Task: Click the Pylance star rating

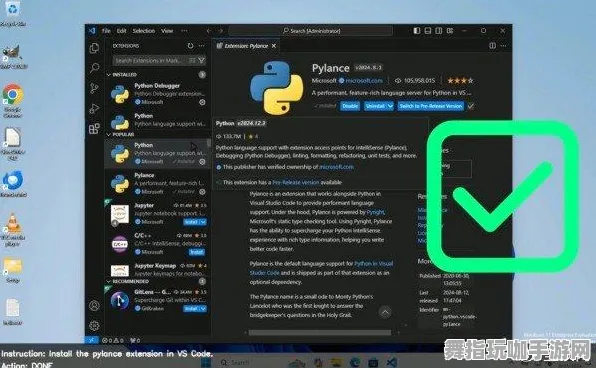Action: (x=460, y=81)
